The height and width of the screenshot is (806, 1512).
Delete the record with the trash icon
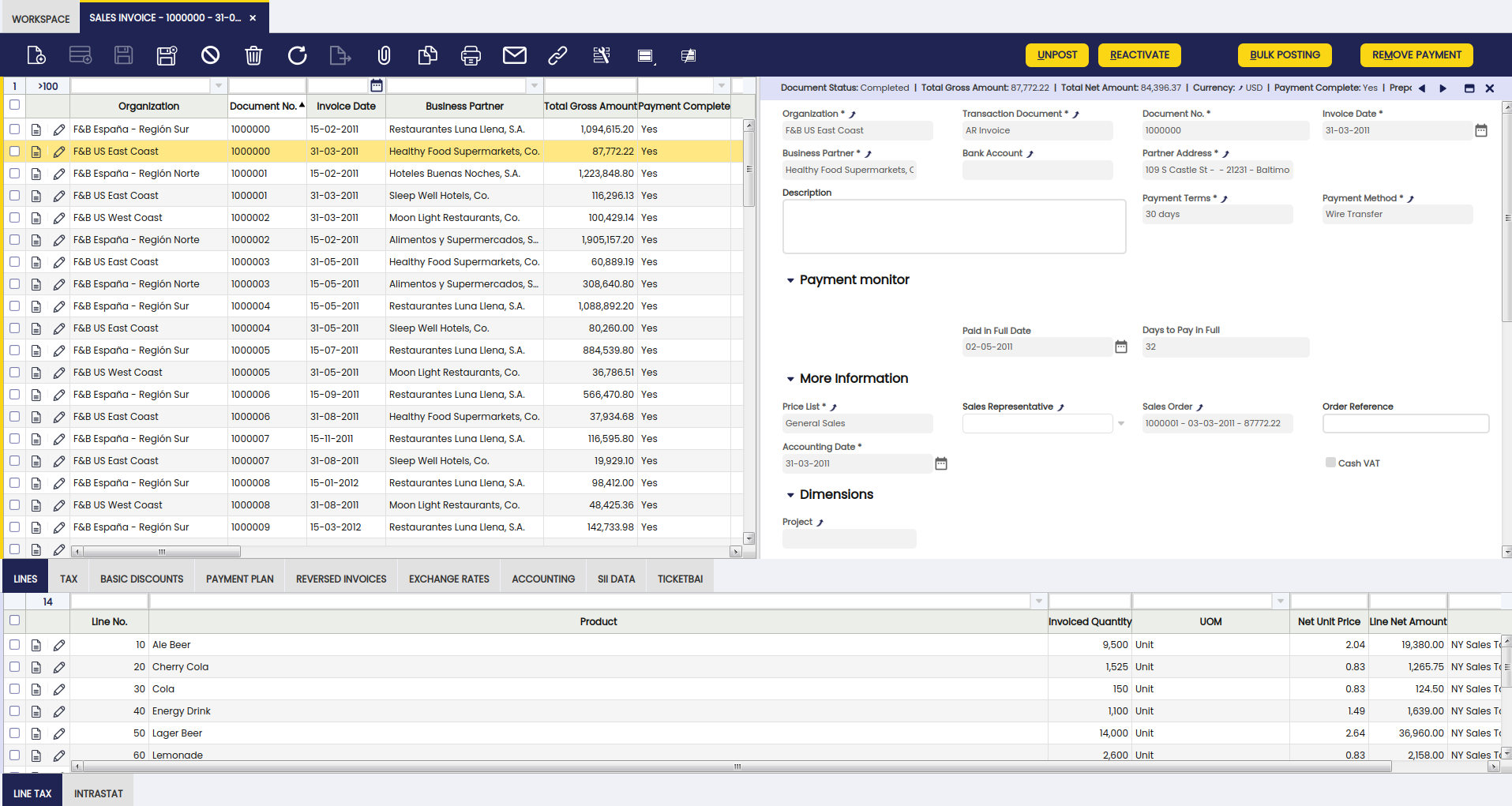point(253,55)
